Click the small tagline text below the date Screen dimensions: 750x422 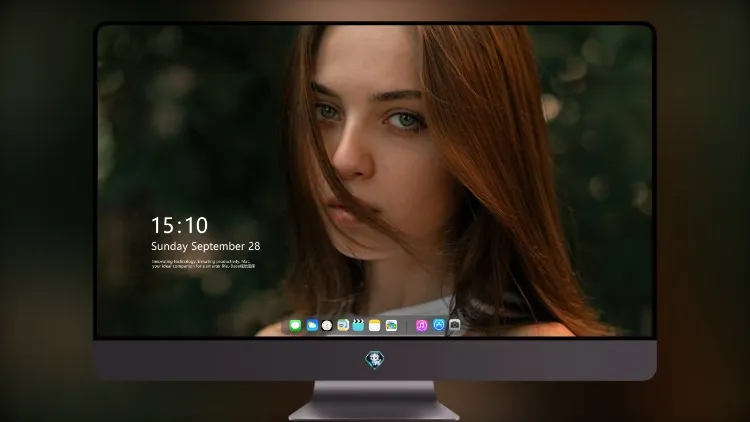203,264
